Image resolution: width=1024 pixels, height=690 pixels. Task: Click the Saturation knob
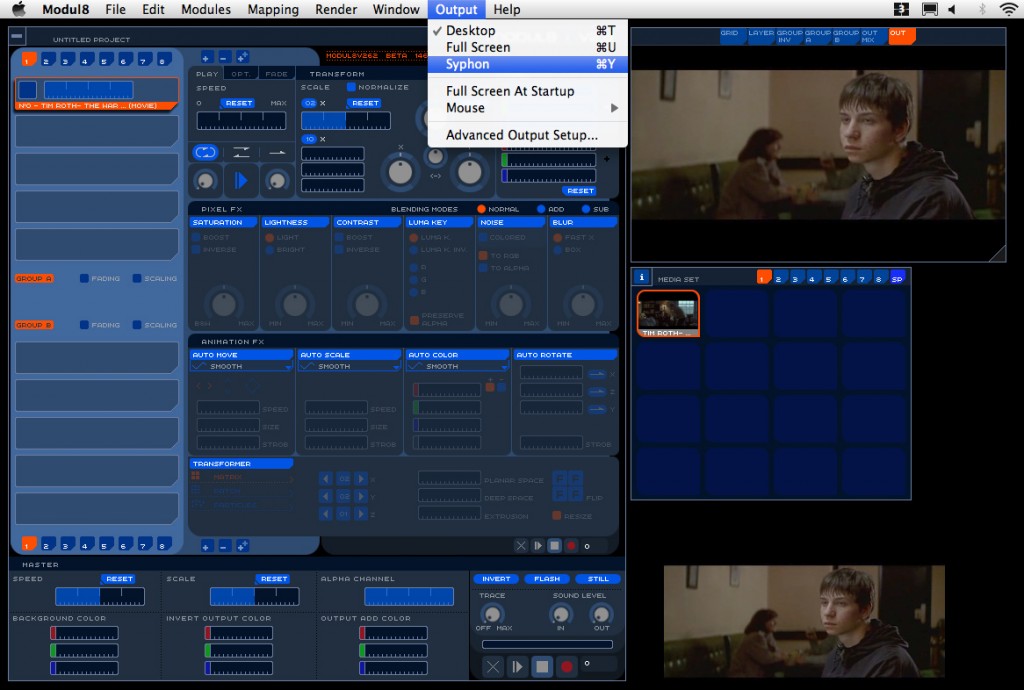coord(224,304)
